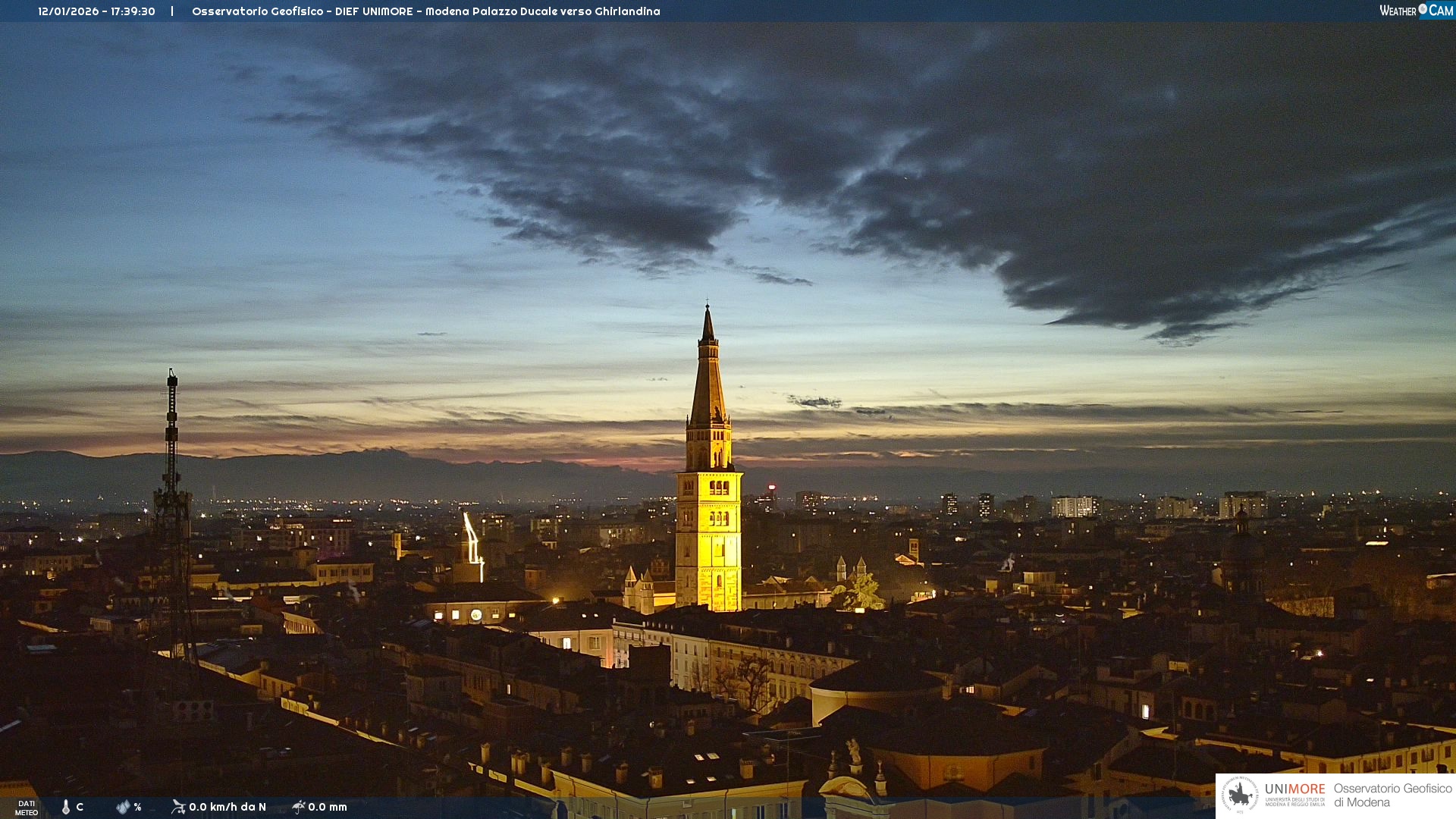
Task: Click the WeatherCam camera lens symbol
Action: pyautogui.click(x=1423, y=9)
